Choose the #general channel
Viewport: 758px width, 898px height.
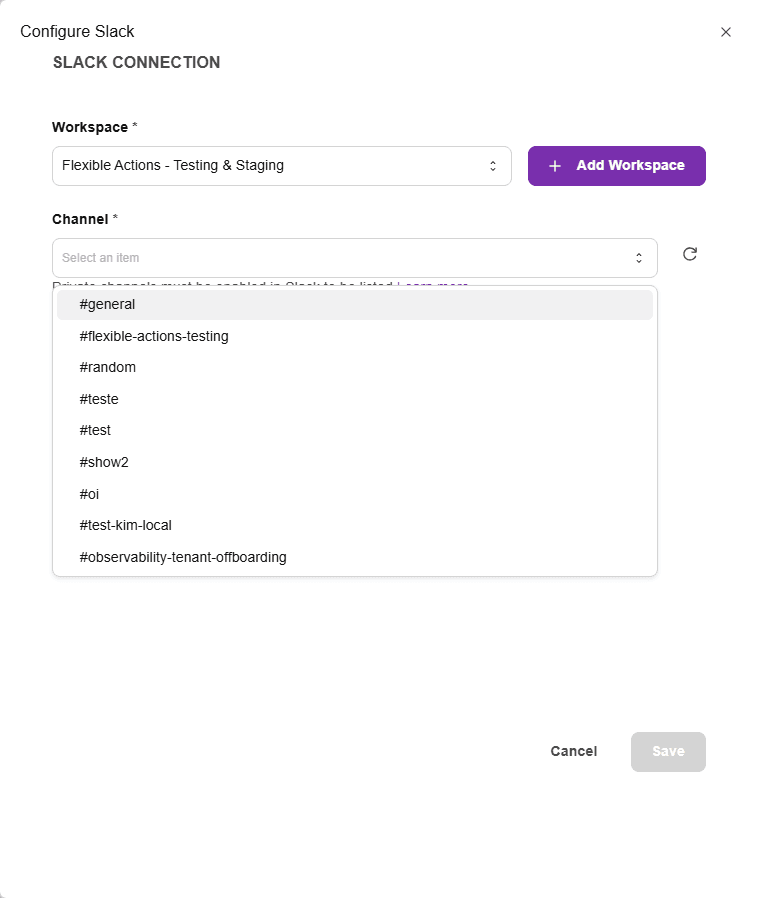[x=354, y=305]
